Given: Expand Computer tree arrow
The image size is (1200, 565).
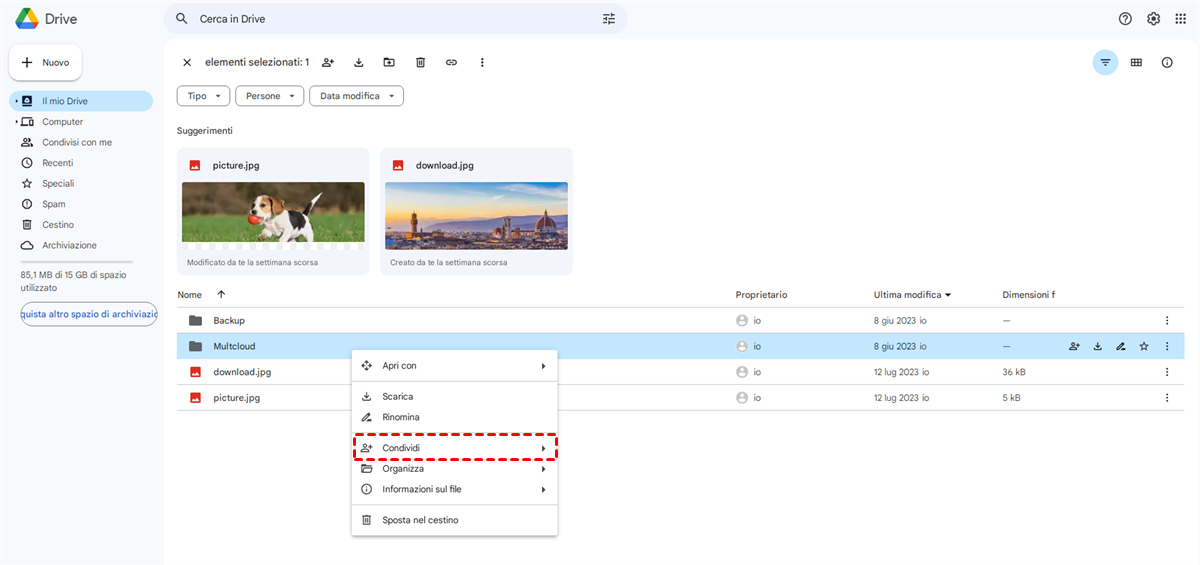Looking at the screenshot, I should [16, 122].
